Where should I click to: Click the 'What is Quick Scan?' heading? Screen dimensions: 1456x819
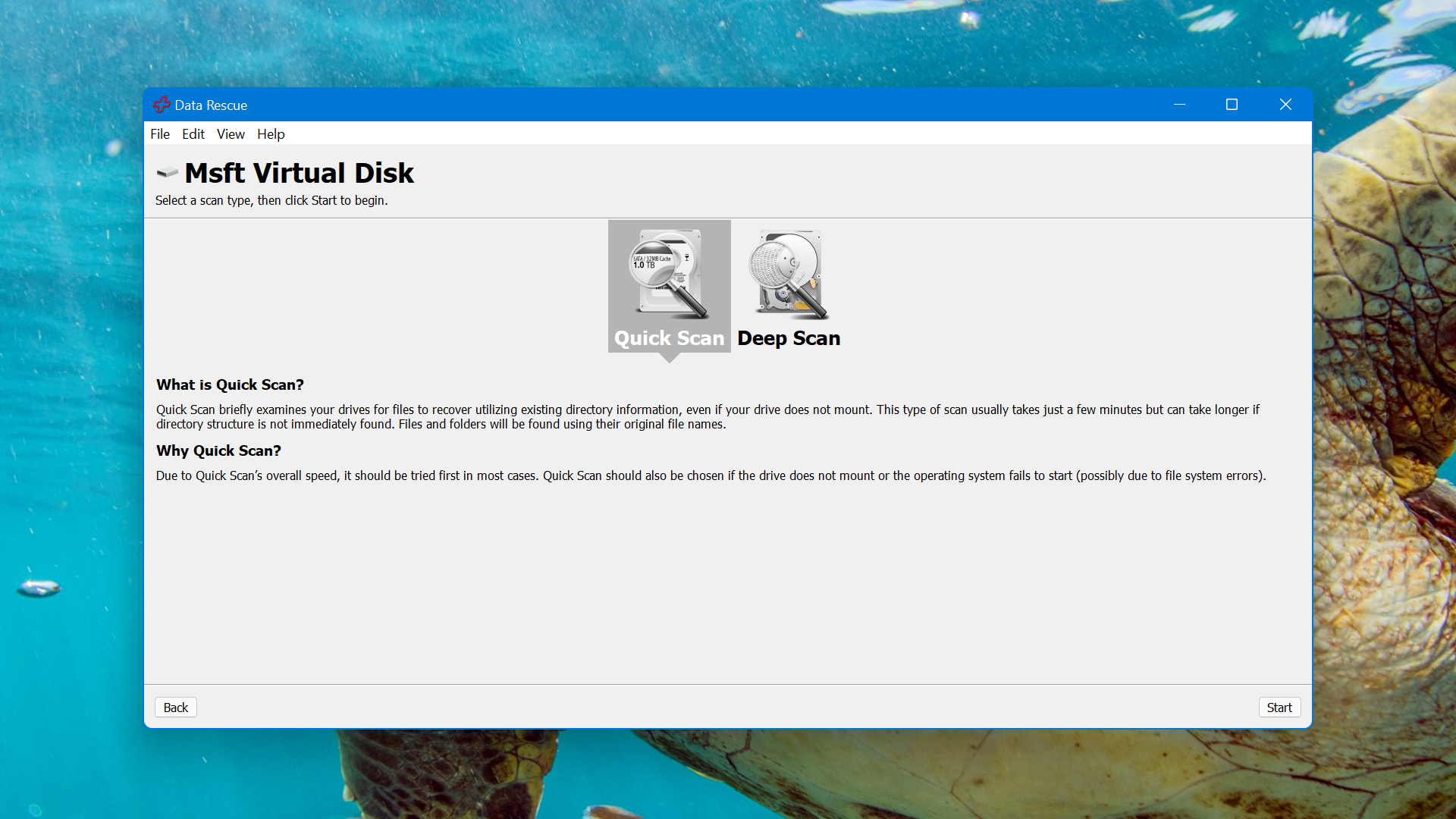[x=230, y=384]
